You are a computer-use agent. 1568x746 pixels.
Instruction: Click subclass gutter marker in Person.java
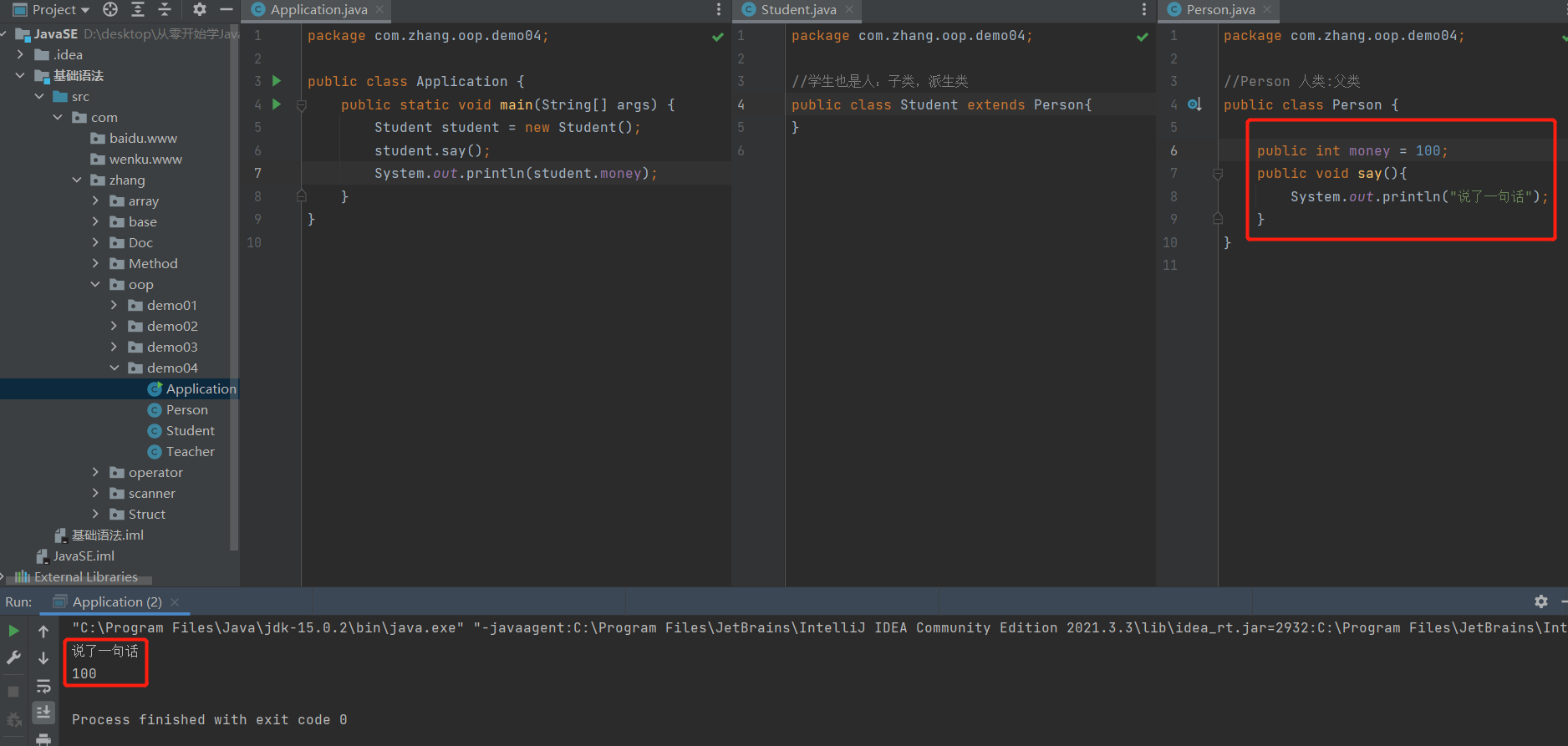pos(1194,104)
